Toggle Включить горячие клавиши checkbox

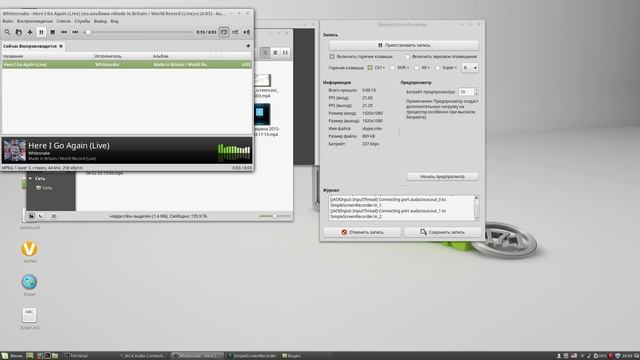332,57
